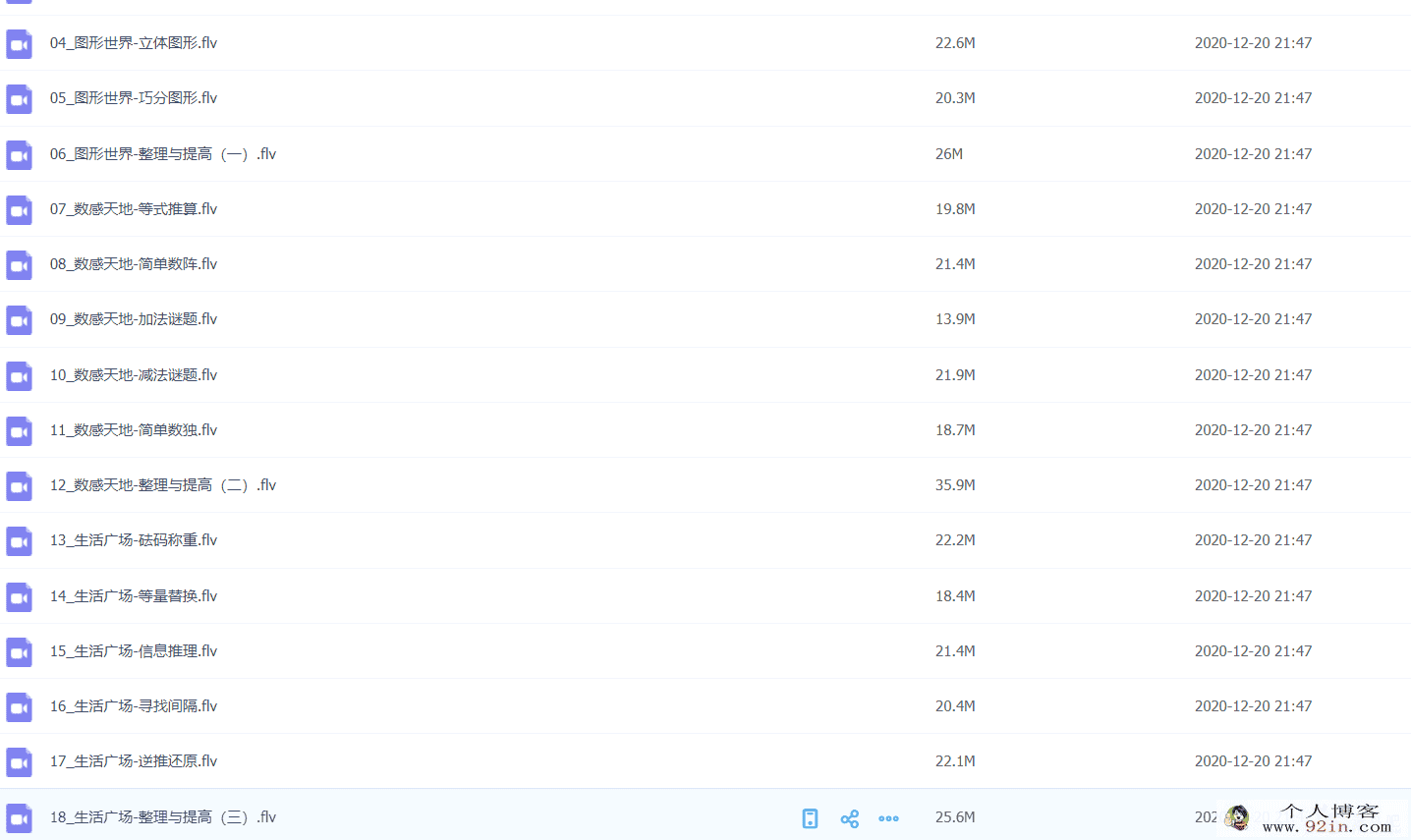The width and height of the screenshot is (1411, 840).
Task: Select file name 13_生活广场-砝码称重.flv
Action: click(x=134, y=540)
